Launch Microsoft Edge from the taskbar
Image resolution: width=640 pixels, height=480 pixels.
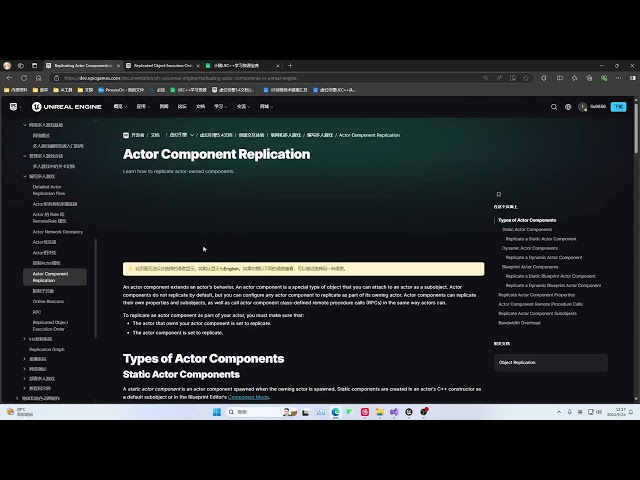[336, 412]
